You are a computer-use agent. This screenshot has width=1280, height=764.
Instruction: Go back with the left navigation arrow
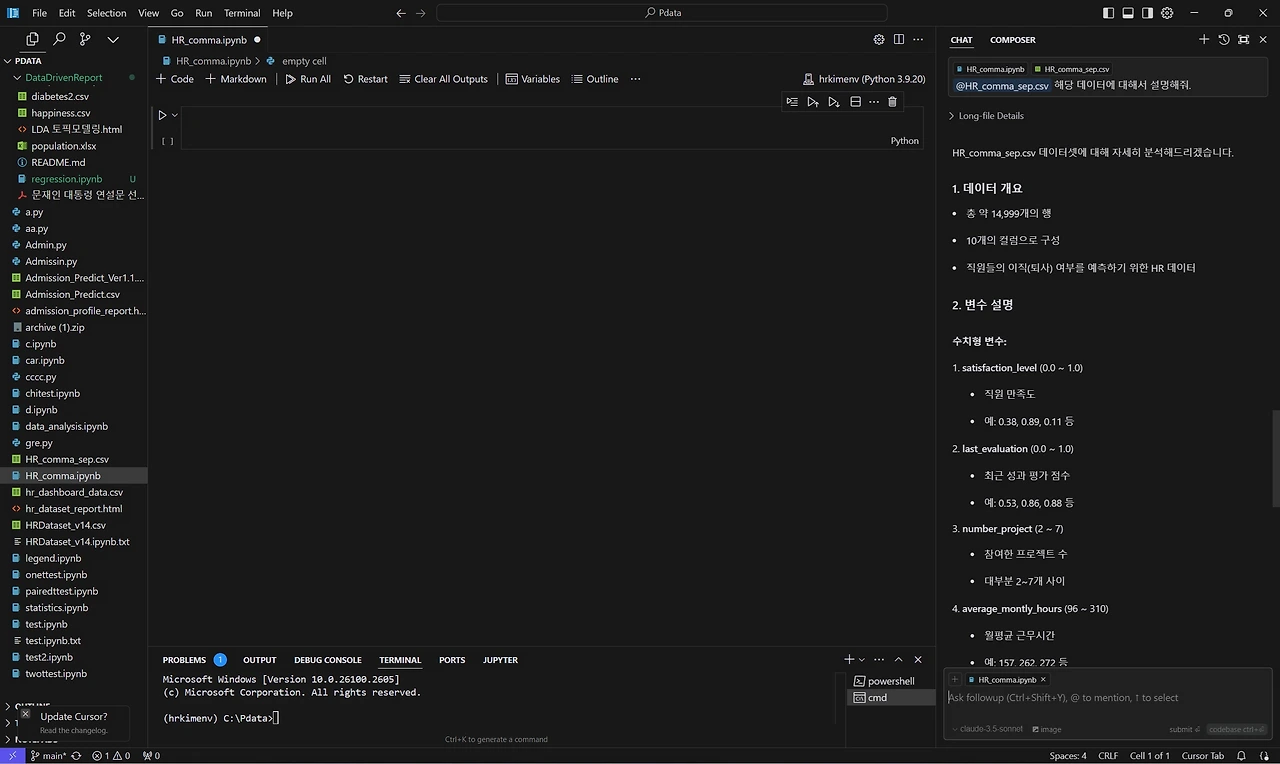(401, 13)
